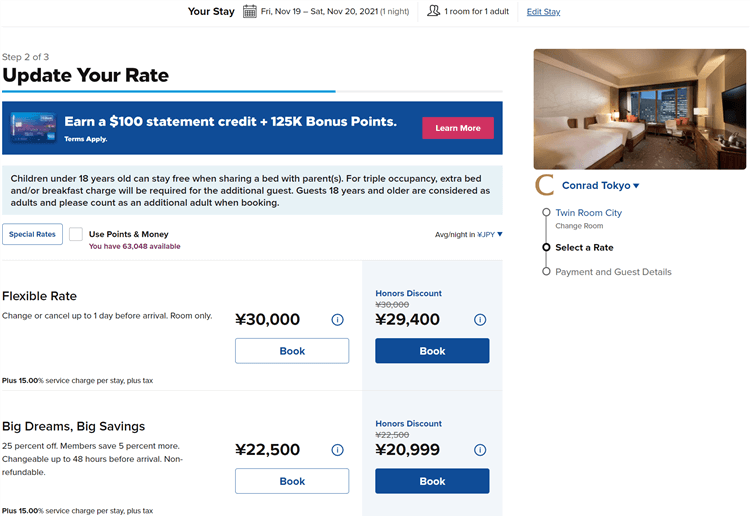Viewport: 750px width, 517px height.
Task: Open Special Rates options
Action: [x=32, y=234]
